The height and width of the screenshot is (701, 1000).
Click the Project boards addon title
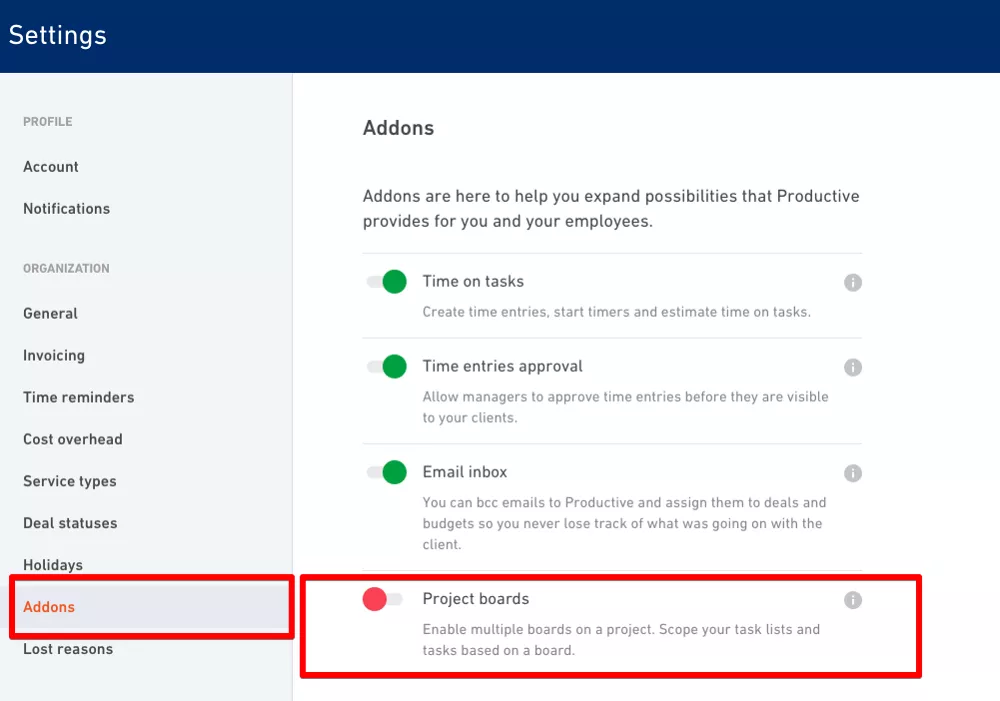pyautogui.click(x=476, y=599)
